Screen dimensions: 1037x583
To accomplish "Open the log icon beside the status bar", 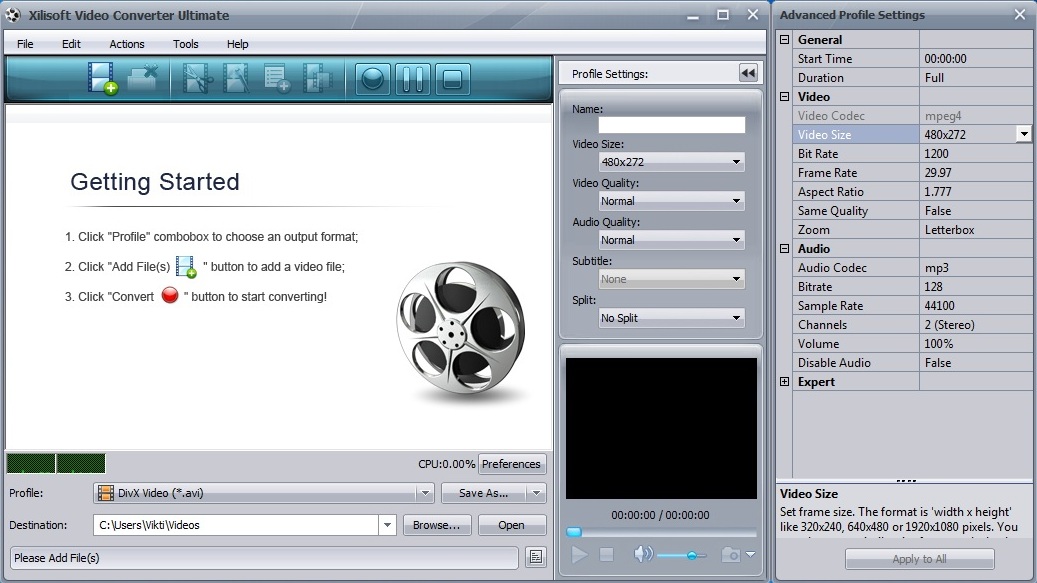I will (536, 557).
